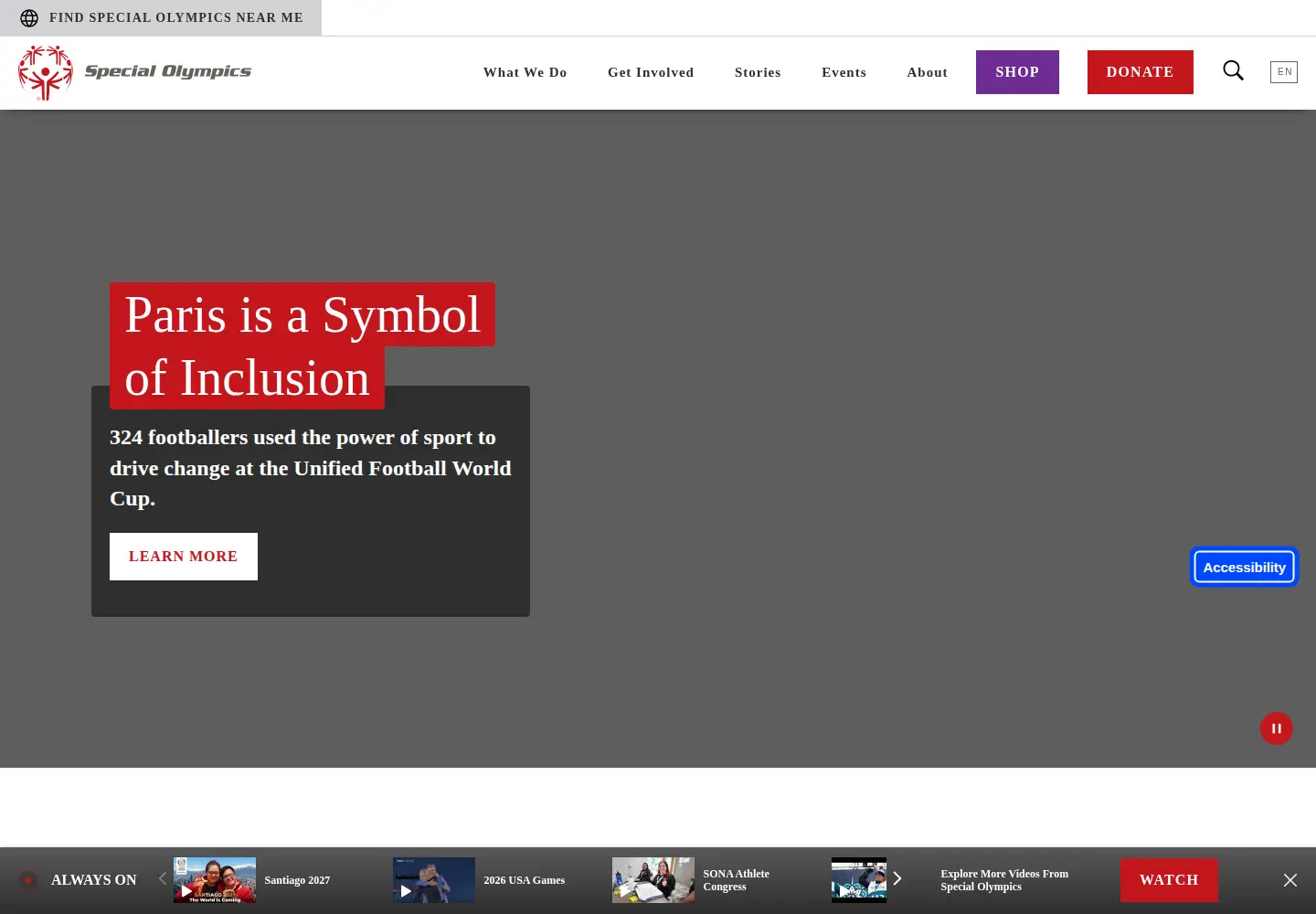The width and height of the screenshot is (1316, 914).
Task: Click the globe icon in top bar
Action: (x=29, y=18)
